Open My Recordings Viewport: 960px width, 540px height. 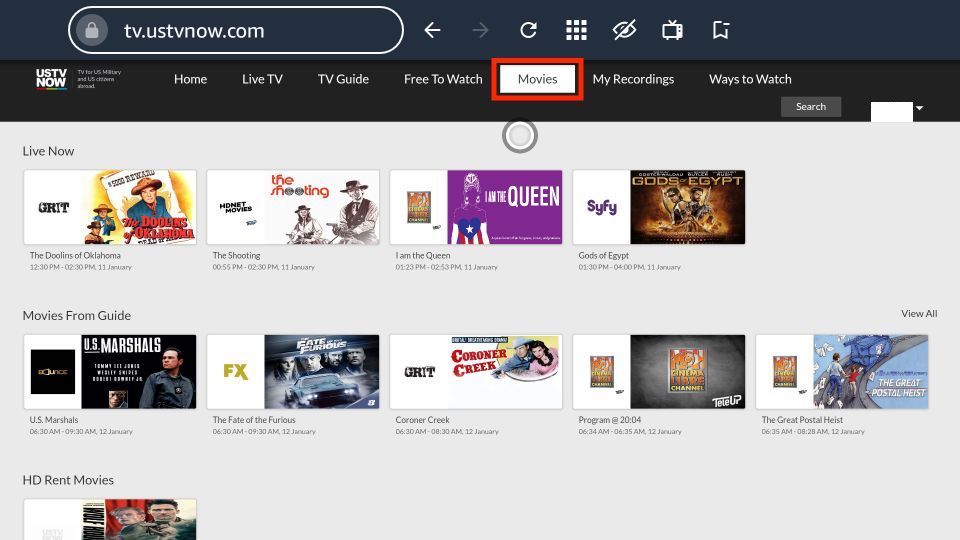point(633,79)
